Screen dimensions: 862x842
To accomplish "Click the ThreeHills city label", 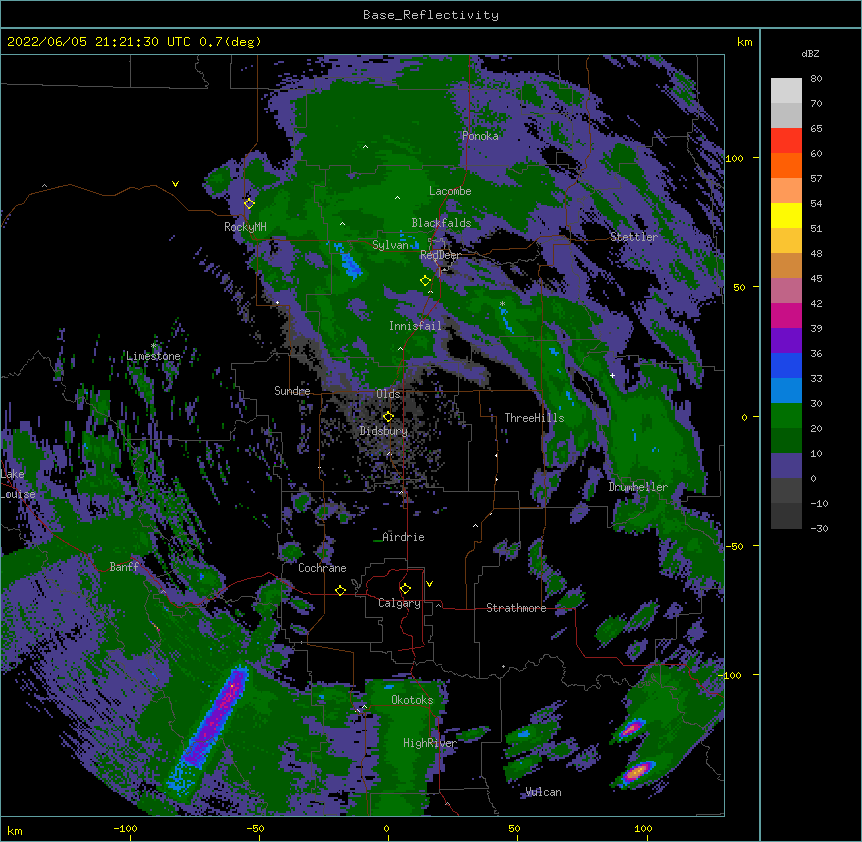I will click(x=534, y=418).
